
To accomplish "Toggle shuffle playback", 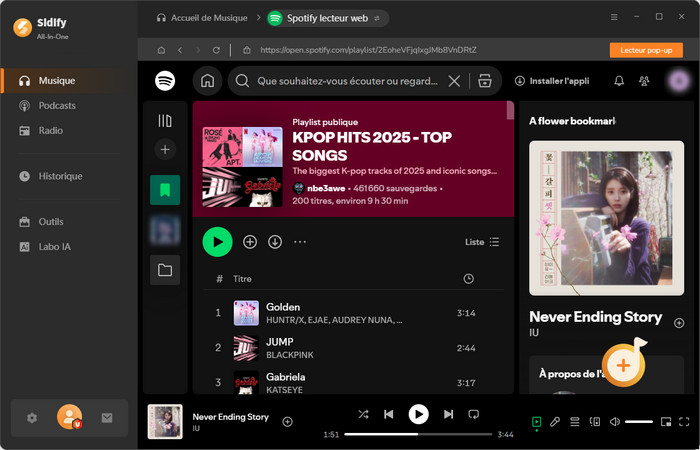I will point(362,414).
